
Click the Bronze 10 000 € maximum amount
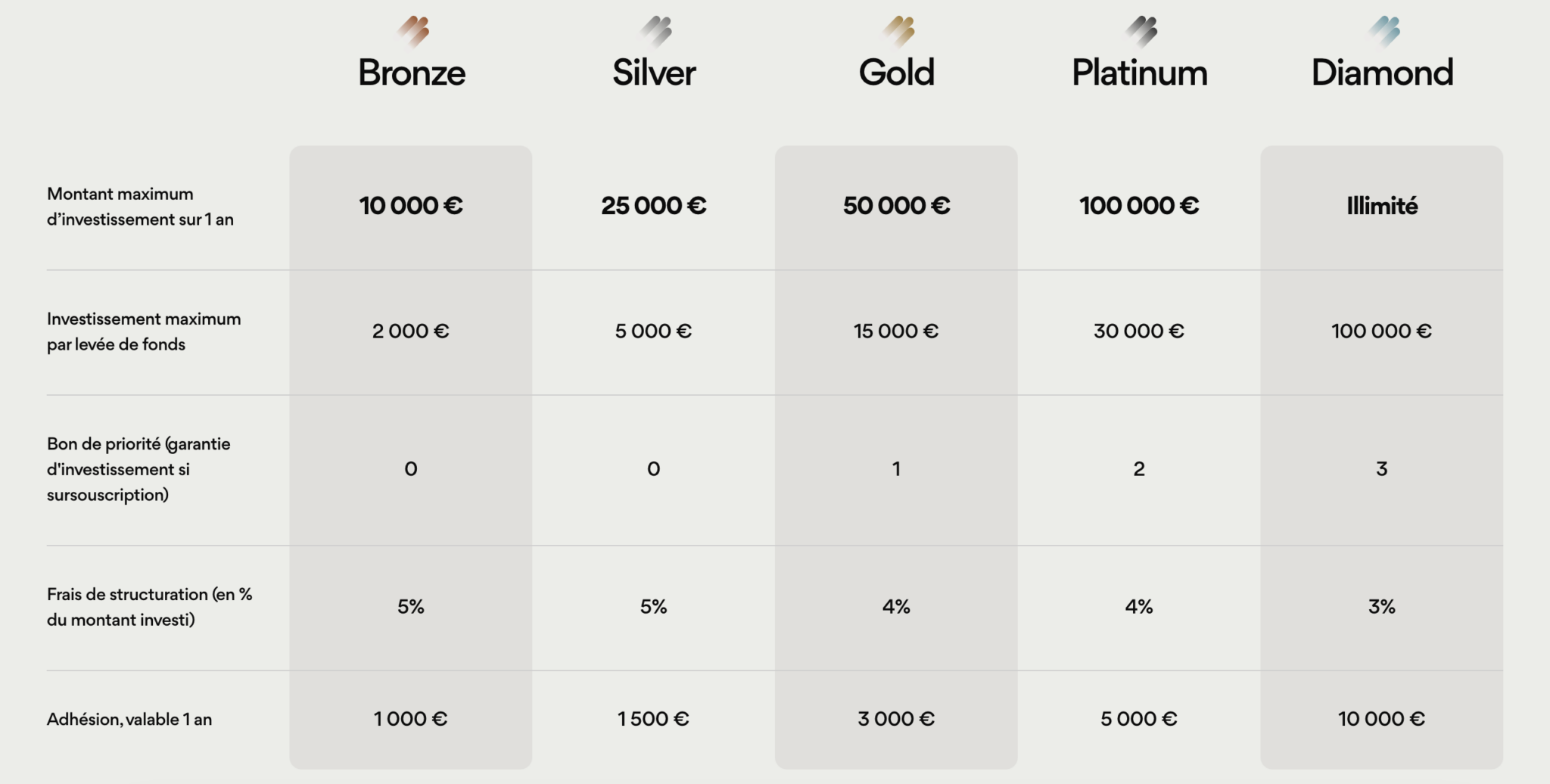[411, 206]
